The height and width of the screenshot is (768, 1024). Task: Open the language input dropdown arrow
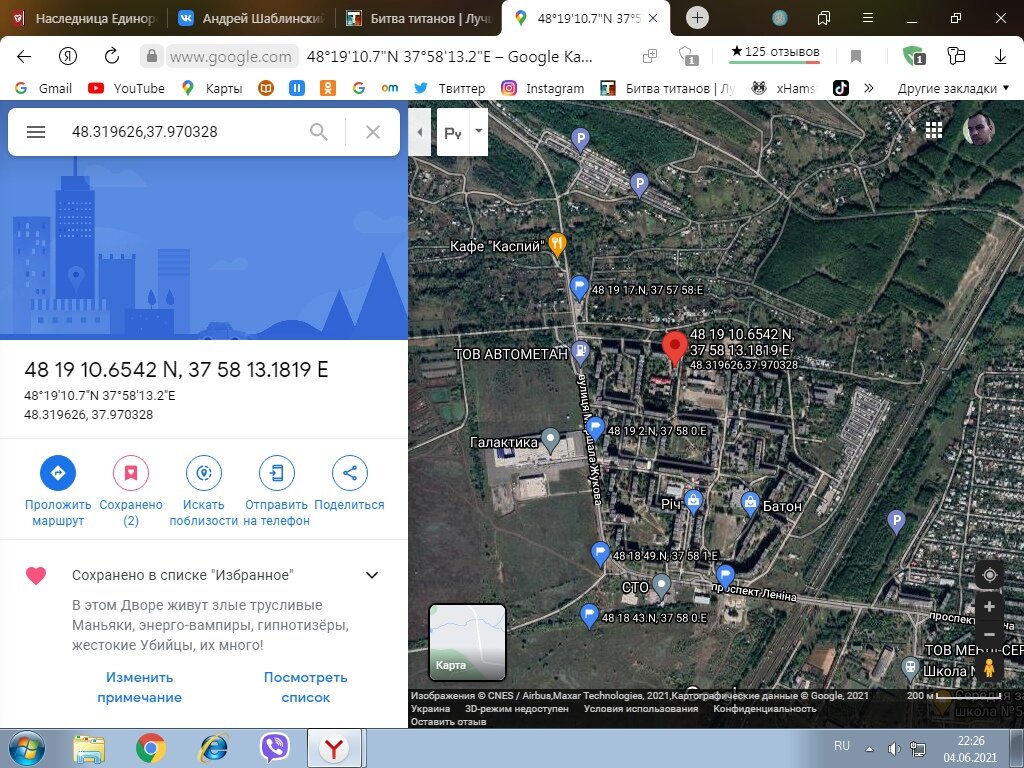coord(479,131)
